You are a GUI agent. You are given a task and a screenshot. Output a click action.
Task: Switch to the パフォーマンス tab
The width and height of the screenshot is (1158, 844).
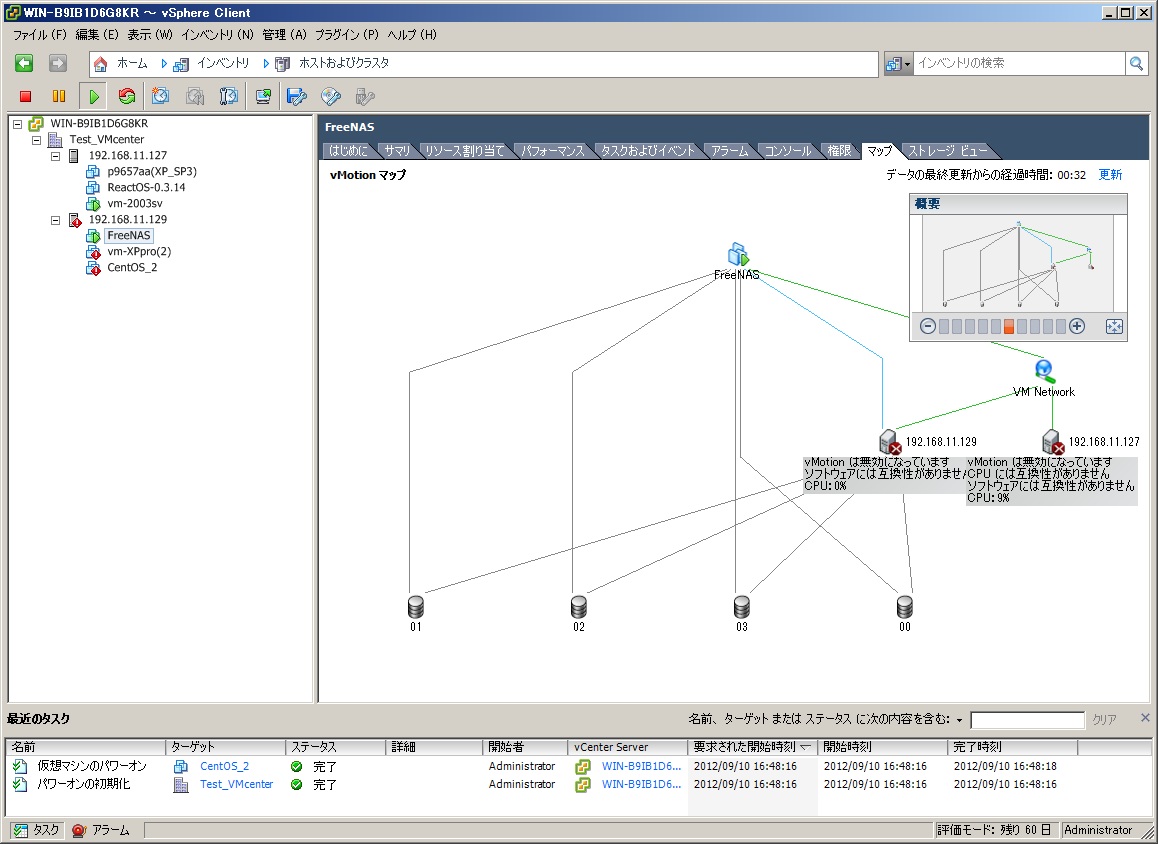coord(552,151)
